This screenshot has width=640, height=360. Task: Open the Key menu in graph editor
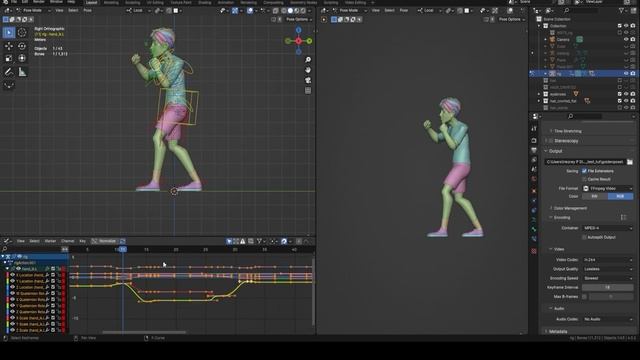click(82, 241)
